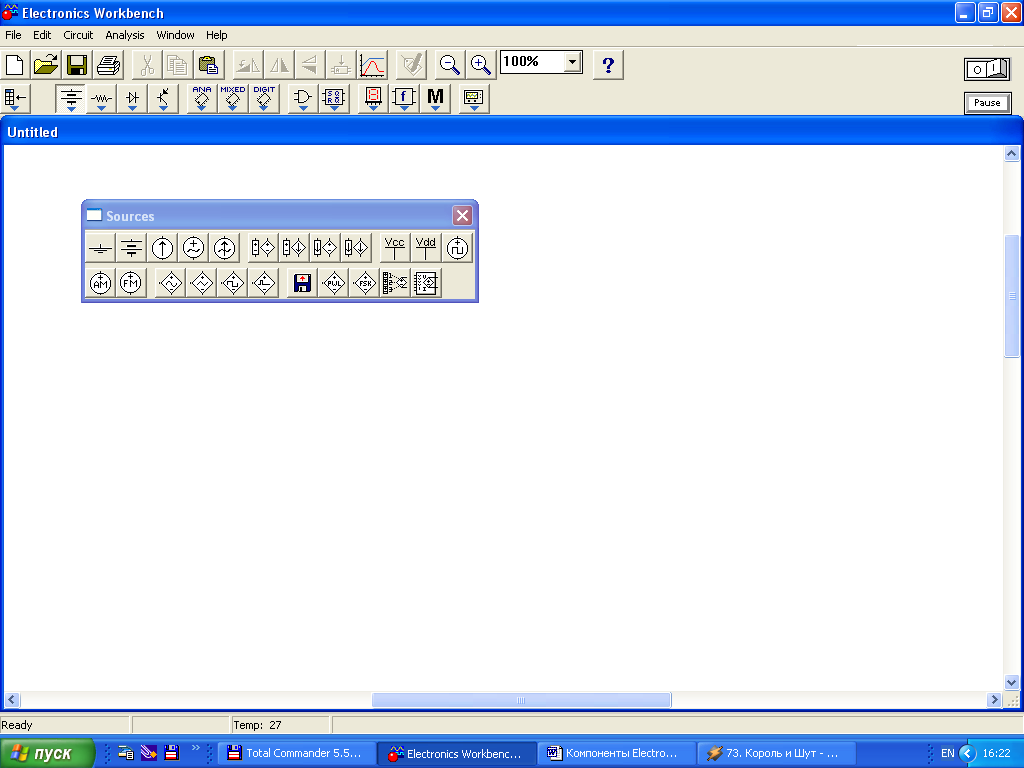Screen dimensions: 1024x768
Task: Choose the FM source icon
Action: point(131,283)
